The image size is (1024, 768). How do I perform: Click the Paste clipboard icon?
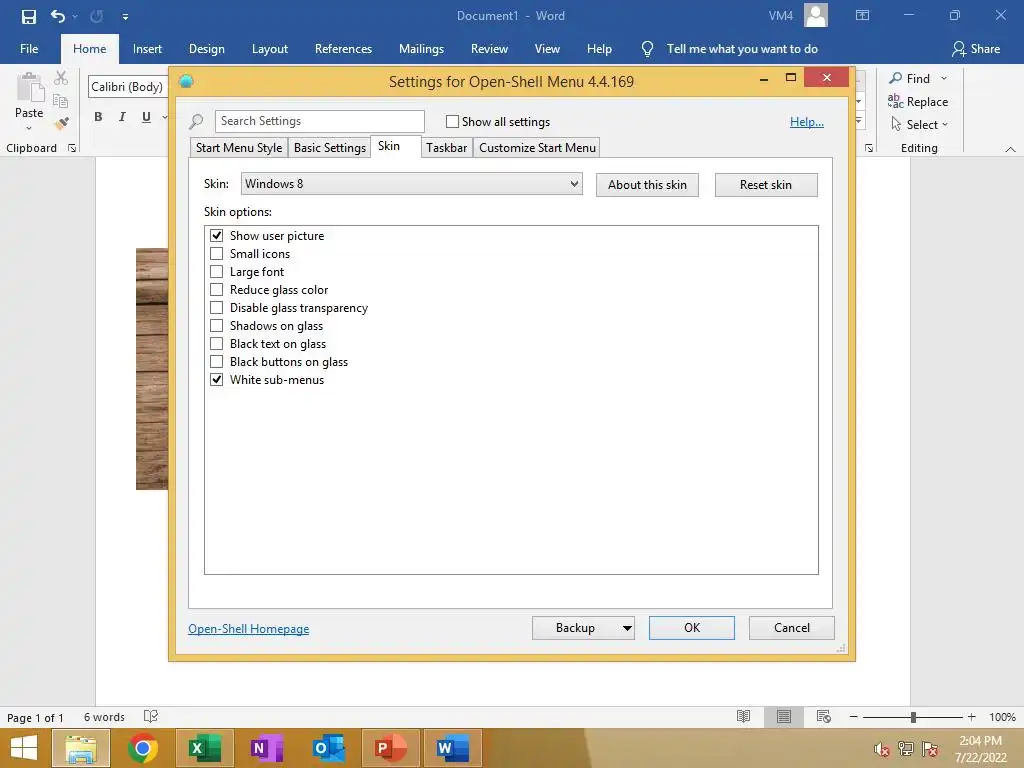[x=29, y=88]
